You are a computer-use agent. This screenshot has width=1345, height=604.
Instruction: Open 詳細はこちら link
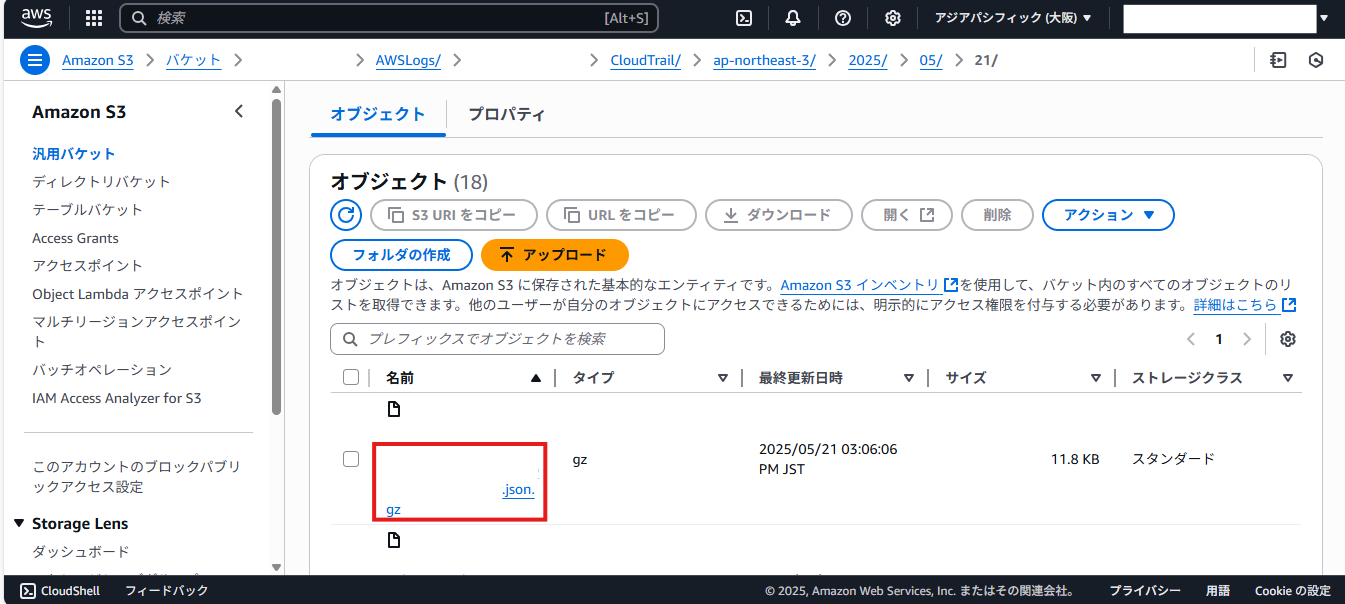click(x=1245, y=305)
